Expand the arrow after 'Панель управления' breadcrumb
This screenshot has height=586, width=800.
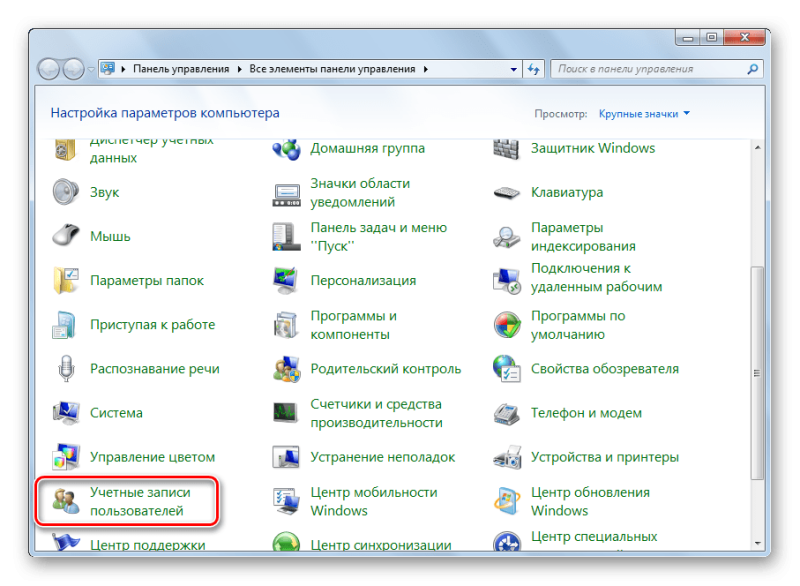tap(239, 69)
